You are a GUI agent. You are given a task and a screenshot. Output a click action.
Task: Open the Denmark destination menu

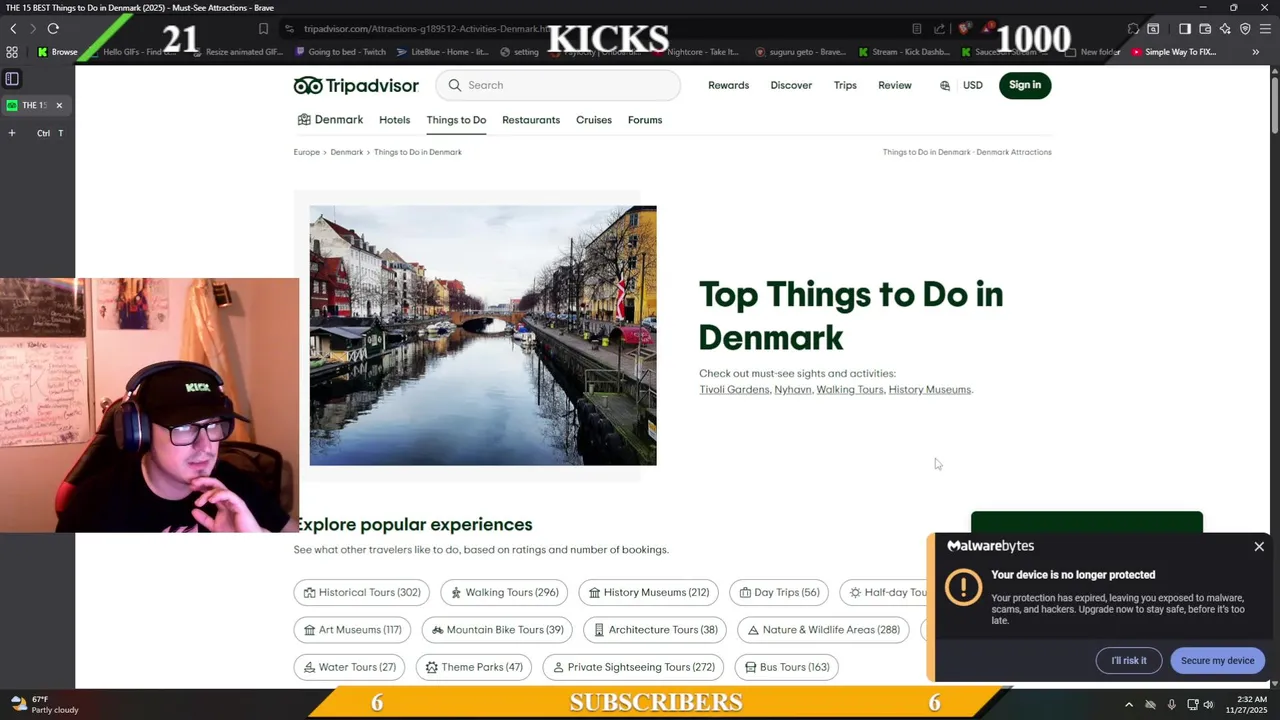point(330,120)
